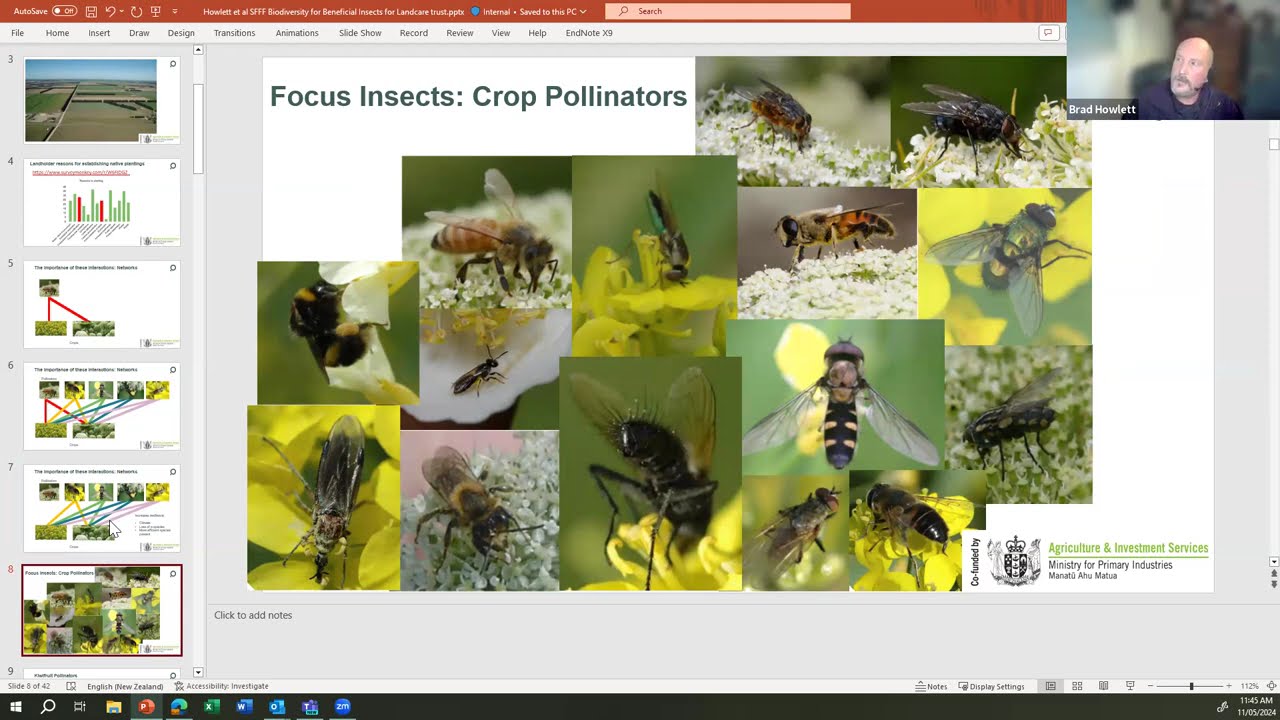Image resolution: width=1280 pixels, height=720 pixels.
Task: Click the 112% zoom level
Action: pos(1249,686)
